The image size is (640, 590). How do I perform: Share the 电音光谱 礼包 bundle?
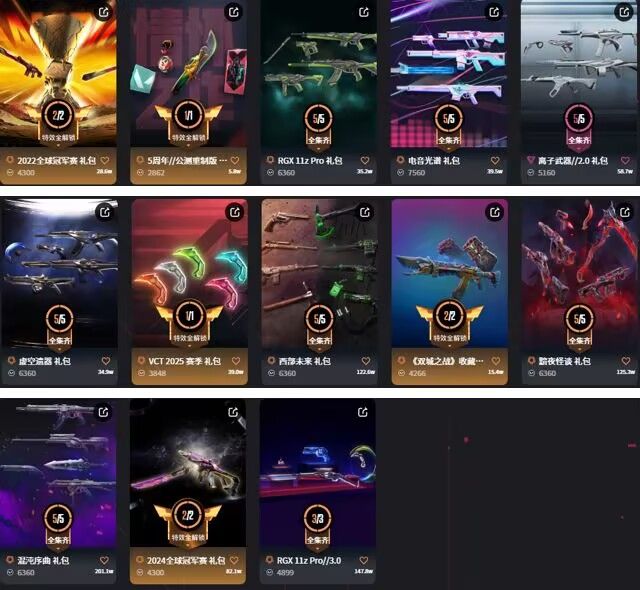click(494, 12)
